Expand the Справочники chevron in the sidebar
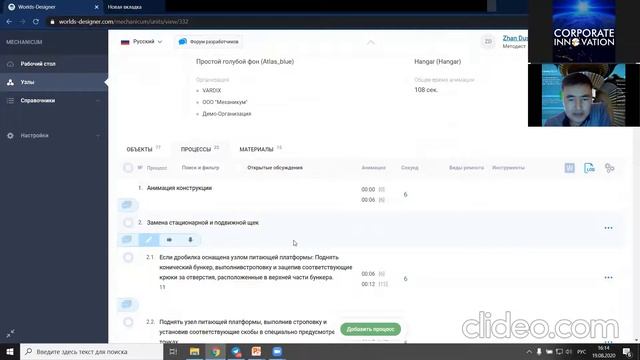The width and height of the screenshot is (640, 360). pos(98,100)
